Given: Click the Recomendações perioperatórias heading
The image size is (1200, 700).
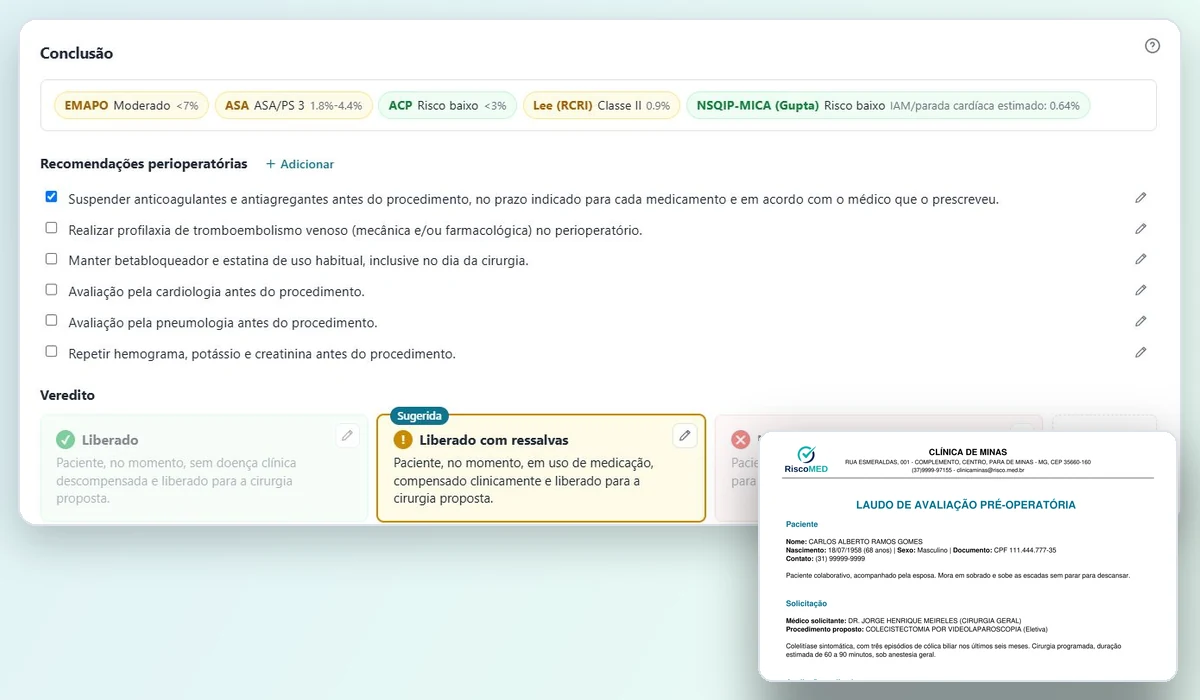Looking at the screenshot, I should 144,164.
